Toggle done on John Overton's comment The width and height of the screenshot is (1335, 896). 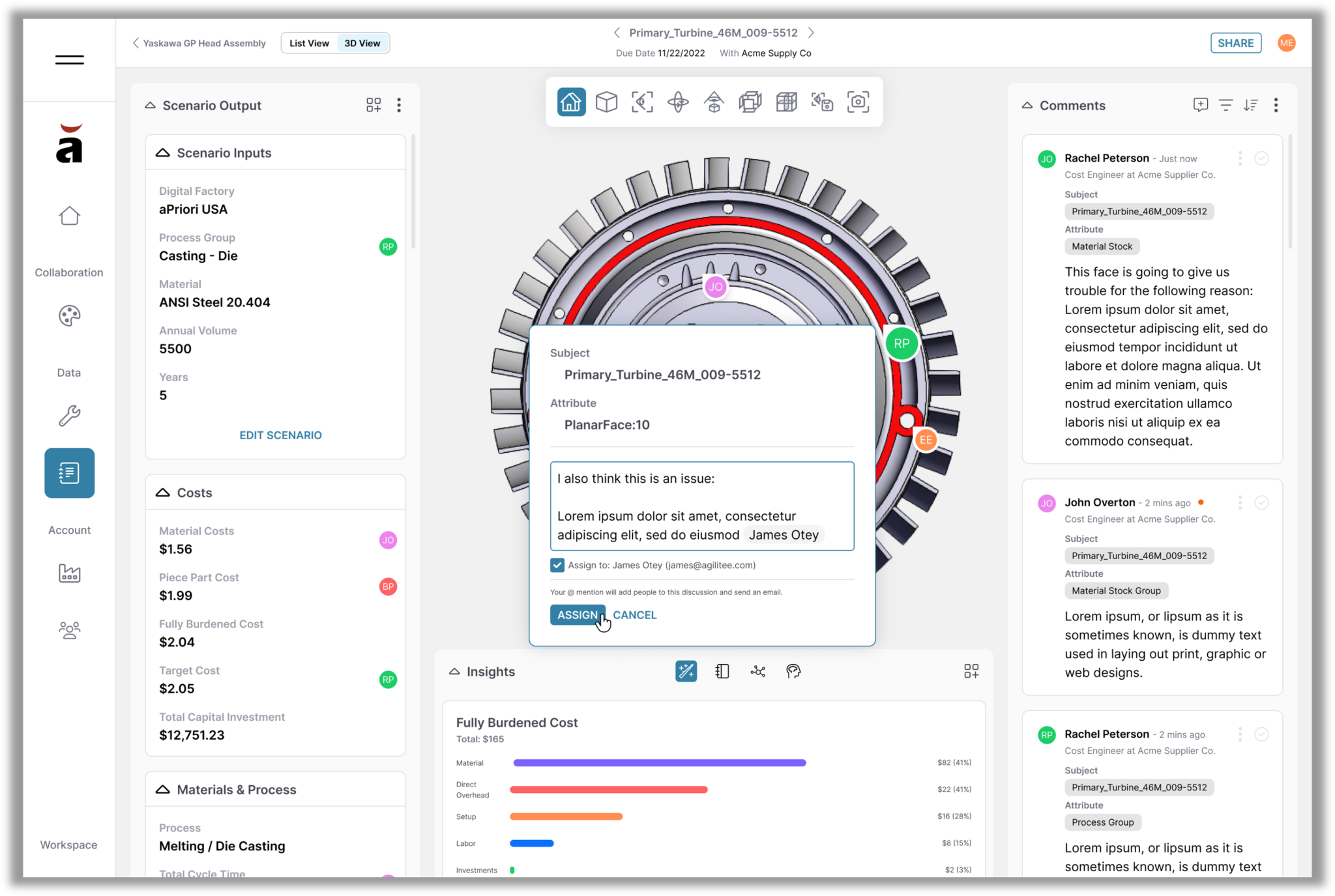pos(1262,502)
